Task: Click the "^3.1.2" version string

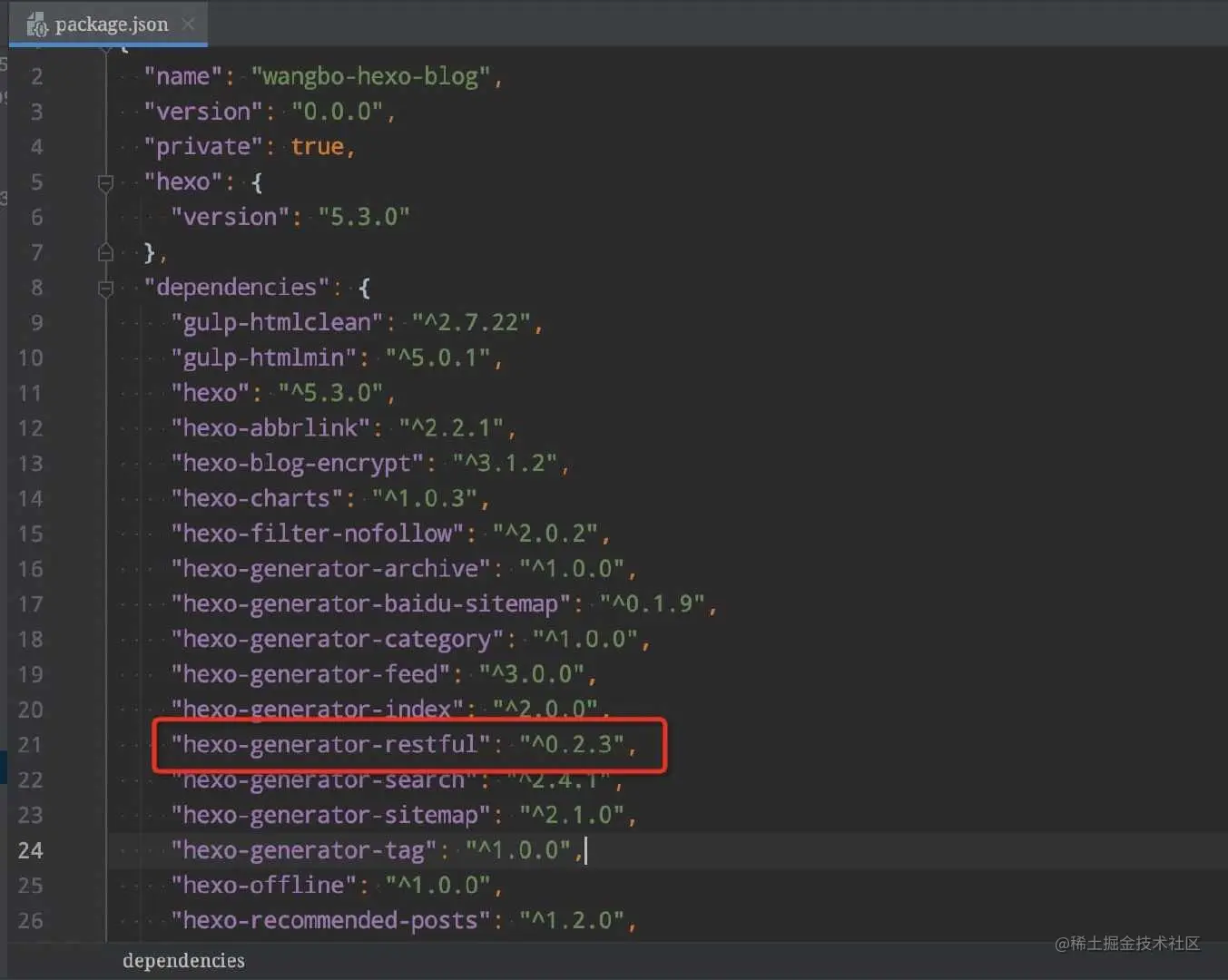Action: point(505,463)
